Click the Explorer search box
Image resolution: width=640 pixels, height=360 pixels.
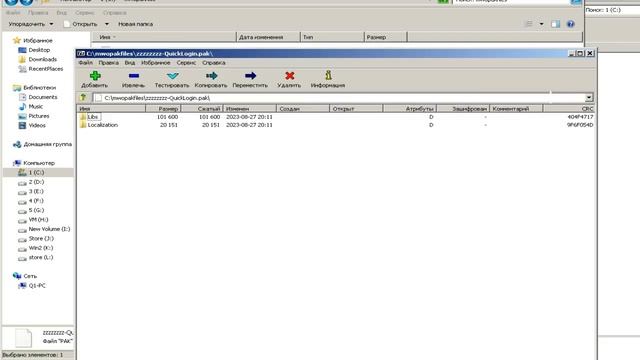click(512, 1)
